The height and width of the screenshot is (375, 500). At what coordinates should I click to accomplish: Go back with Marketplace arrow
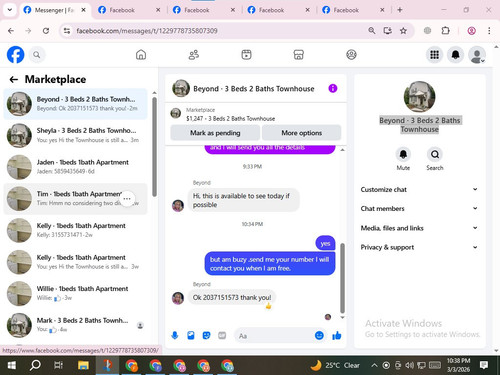pyautogui.click(x=14, y=79)
